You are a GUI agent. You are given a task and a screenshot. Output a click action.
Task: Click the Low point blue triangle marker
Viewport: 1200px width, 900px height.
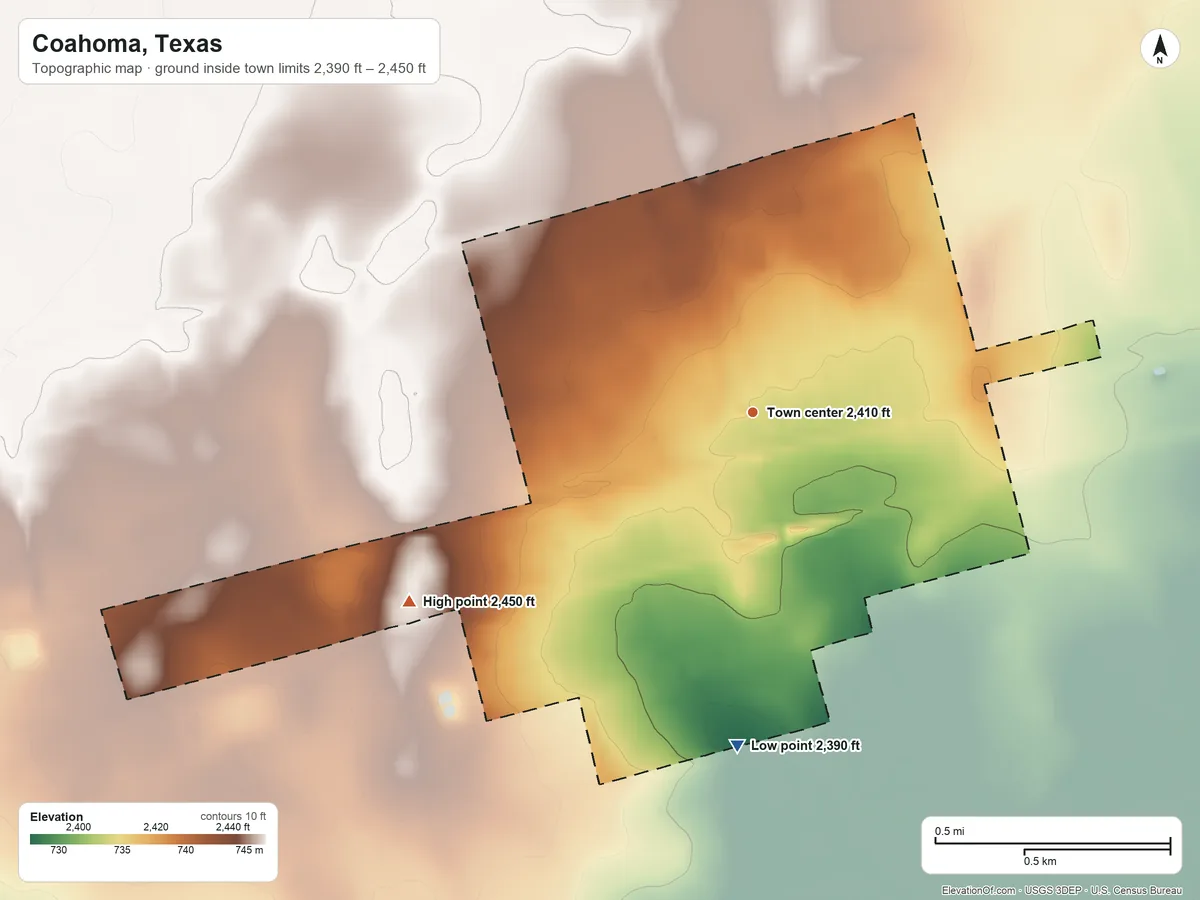[x=737, y=746]
